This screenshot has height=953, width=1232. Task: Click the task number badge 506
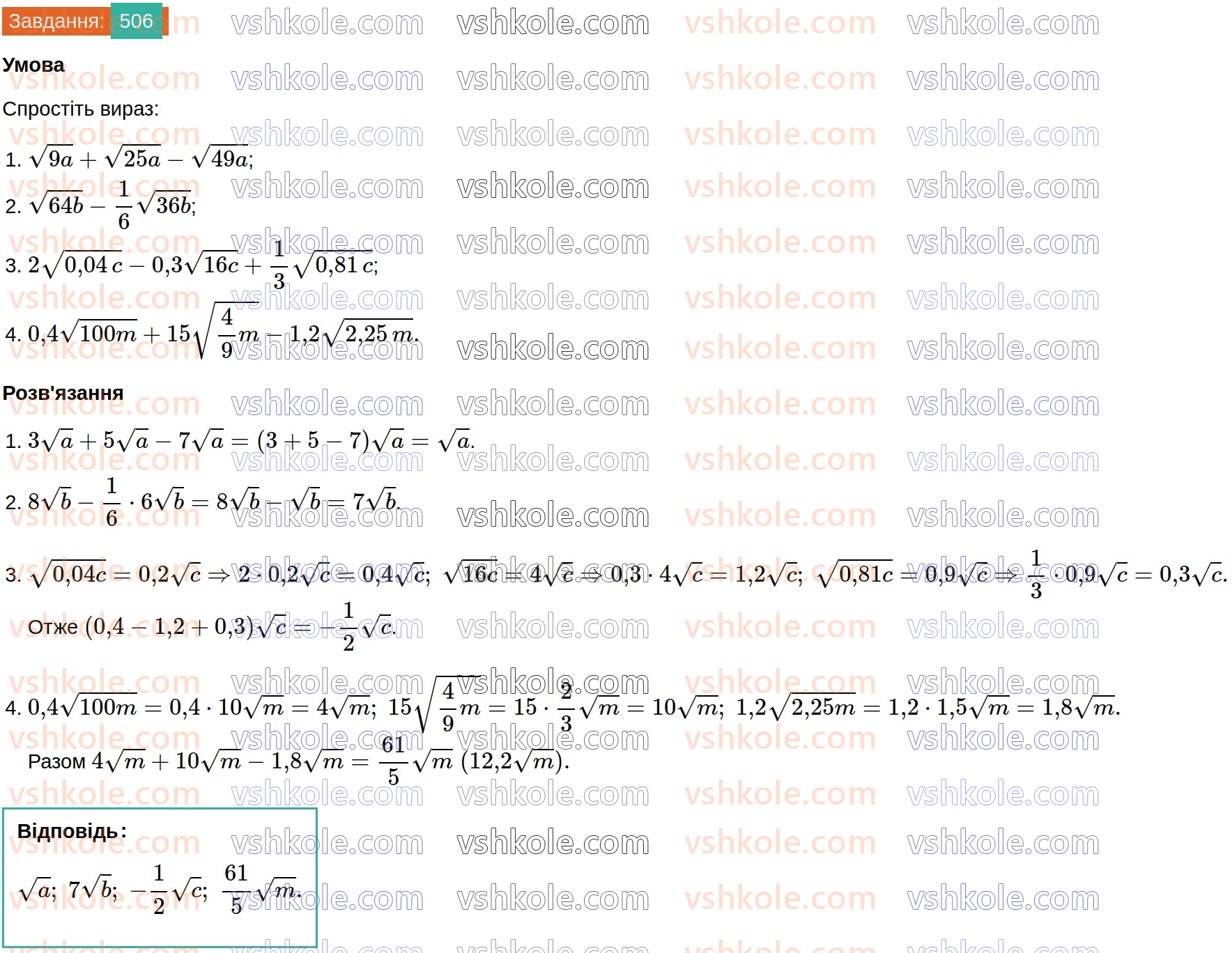coord(134,21)
